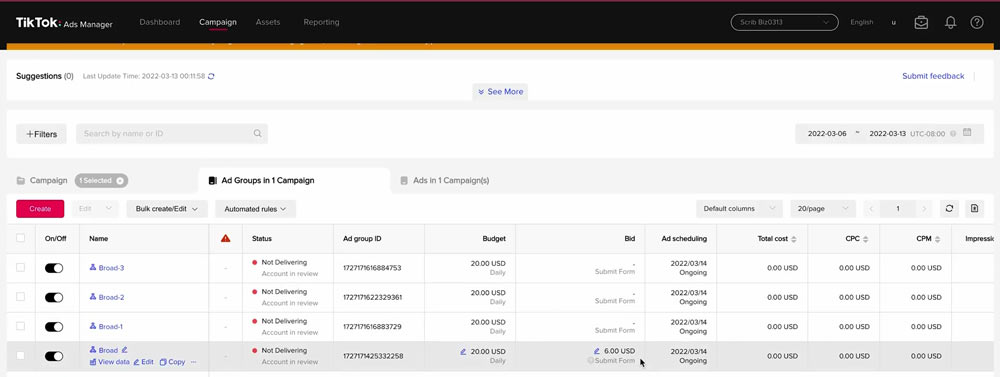The width and height of the screenshot is (1000, 377).
Task: Turn off the Broad-1 ad group
Action: tap(54, 327)
